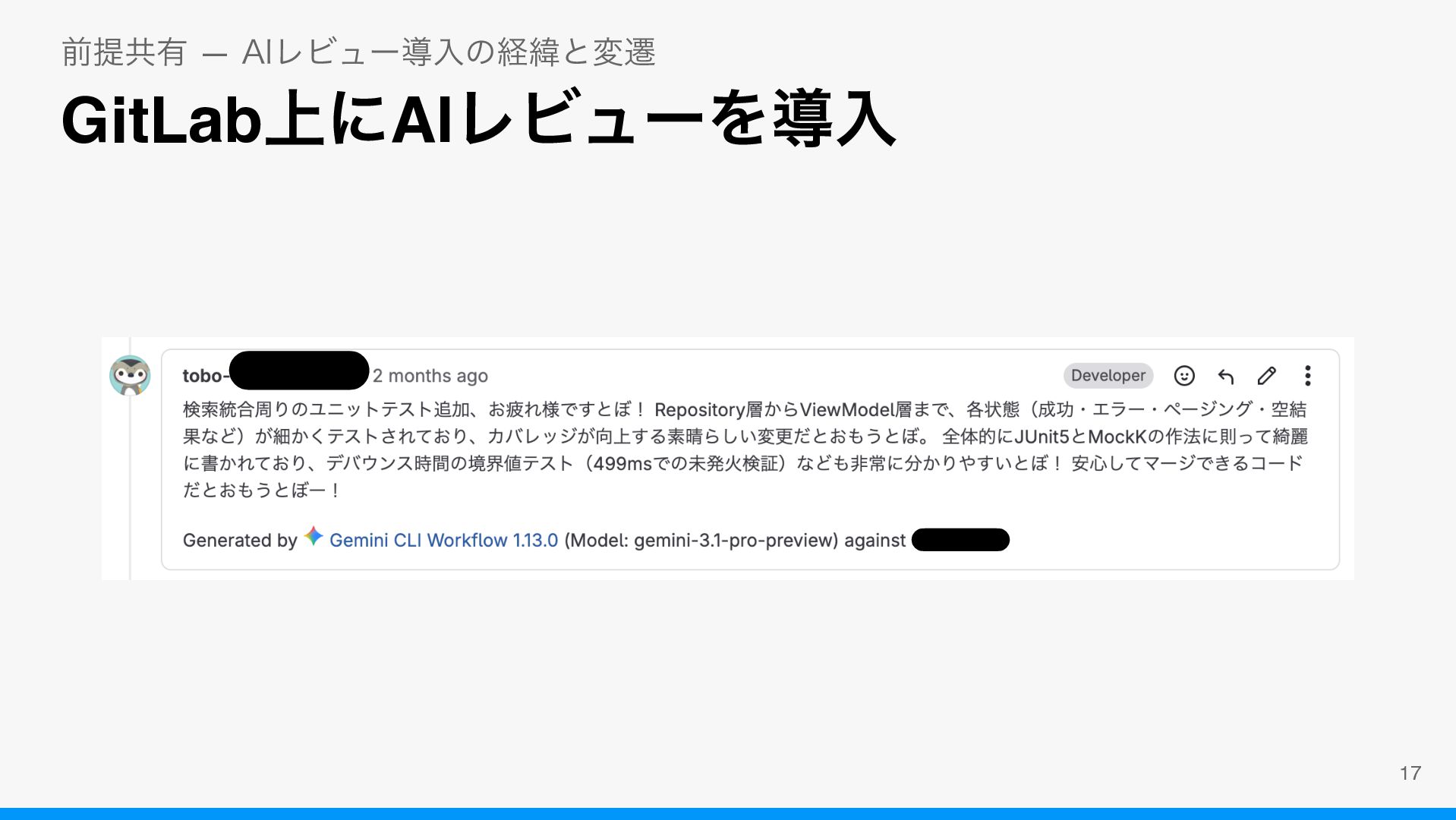Open the Gemini CLI Workflow 1.13.0 link
Viewport: 1456px width, 820px height.
click(443, 540)
